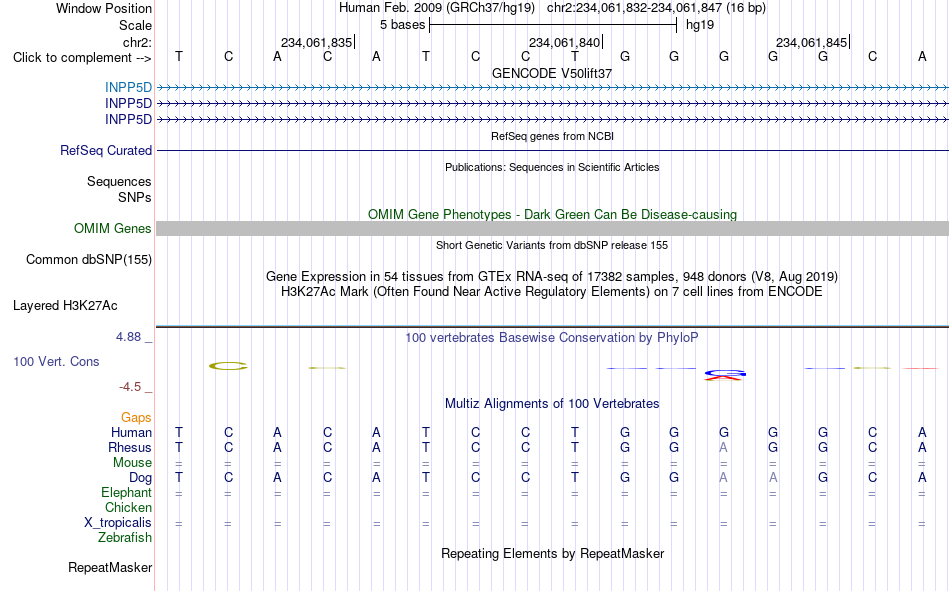Open the GTEx Gene Expression track title

point(552,276)
